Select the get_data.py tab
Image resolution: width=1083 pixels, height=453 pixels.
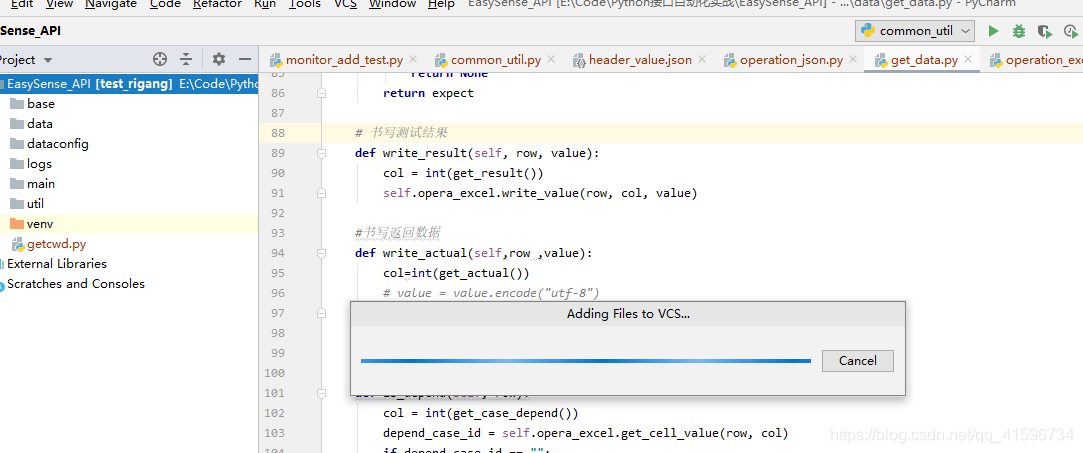click(924, 59)
